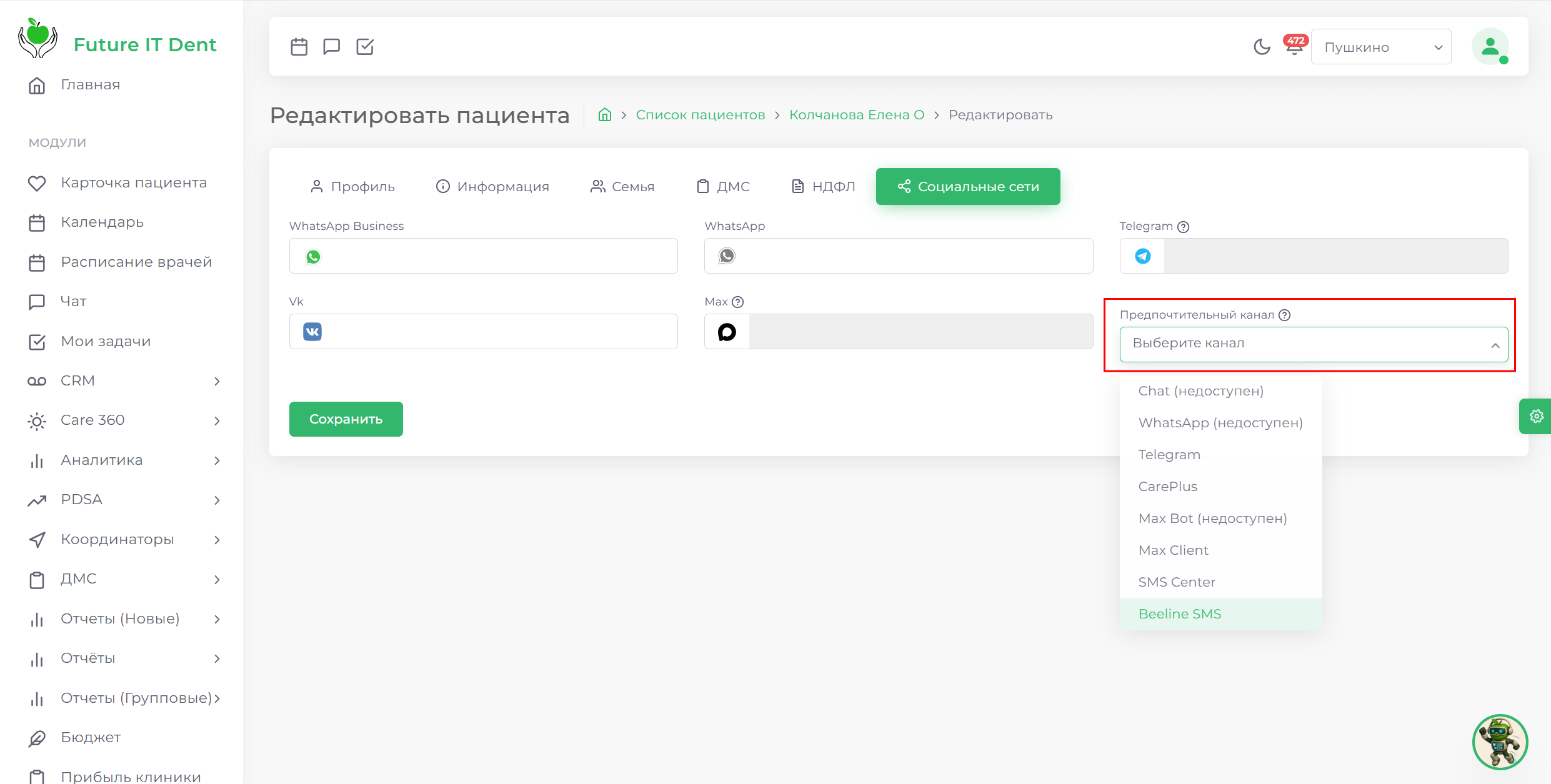Open notifications bell with 472 badge
This screenshot has width=1551, height=784.
tap(1295, 46)
